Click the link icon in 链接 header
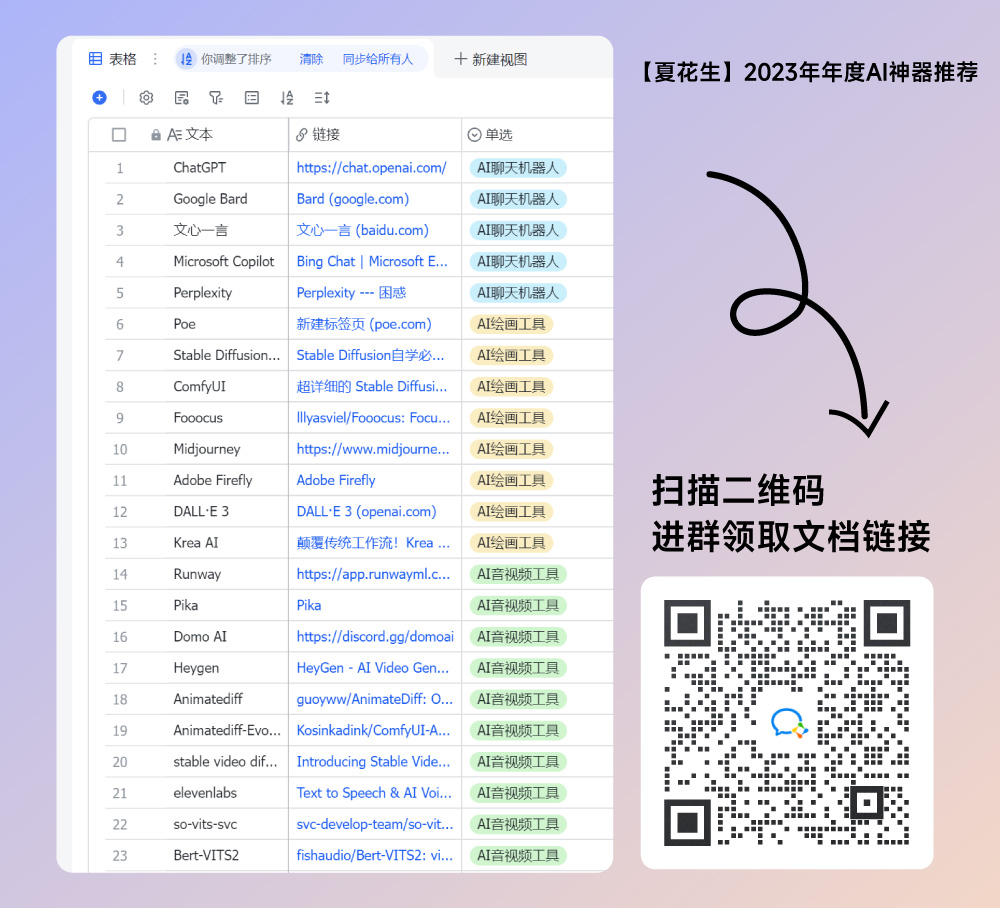 pos(302,135)
